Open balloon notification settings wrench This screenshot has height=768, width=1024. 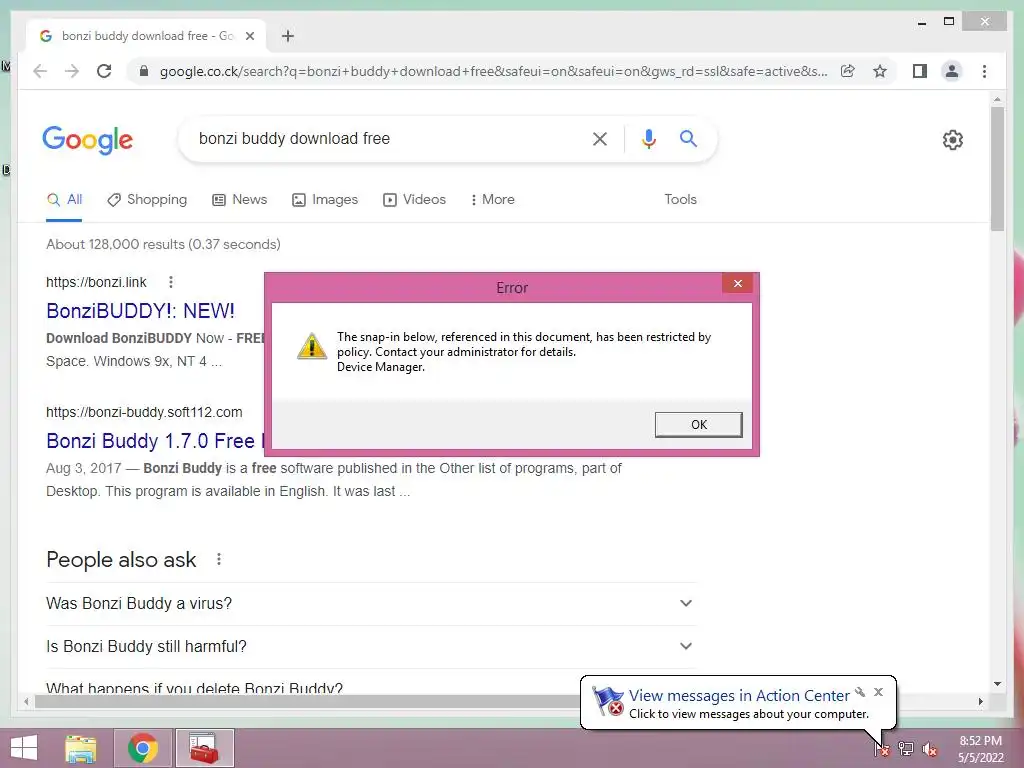point(860,692)
